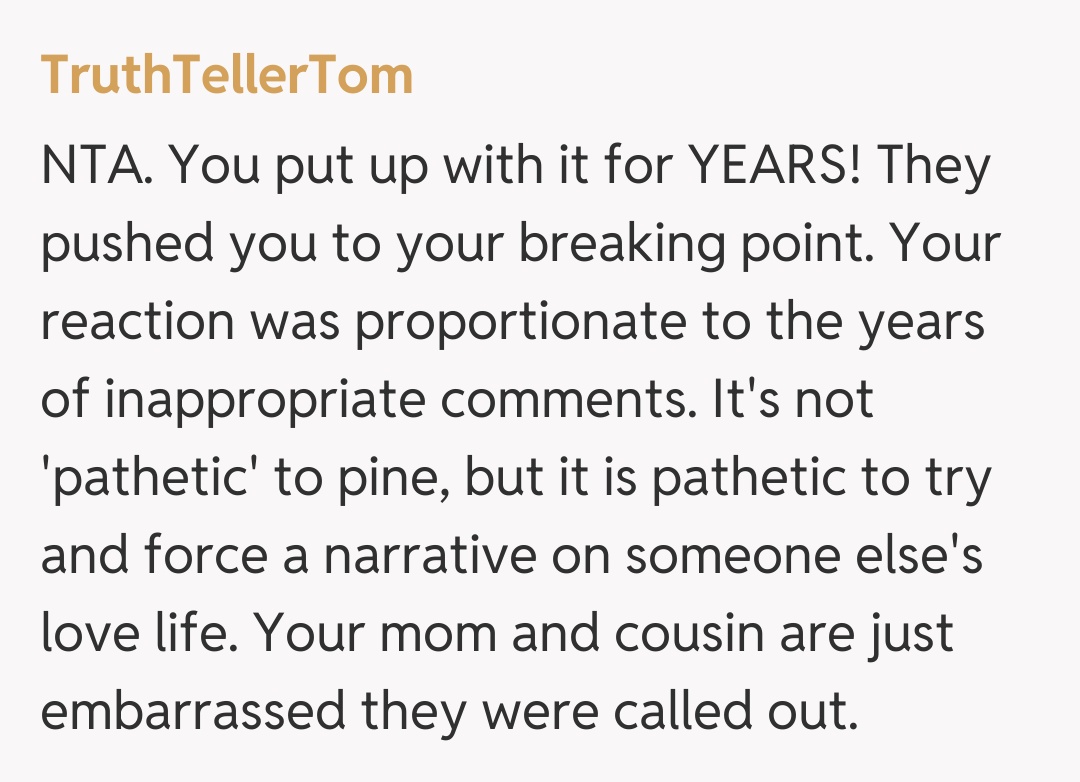Click the words 'someone else's'
Image resolution: width=1080 pixels, height=782 pixels.
click(804, 556)
